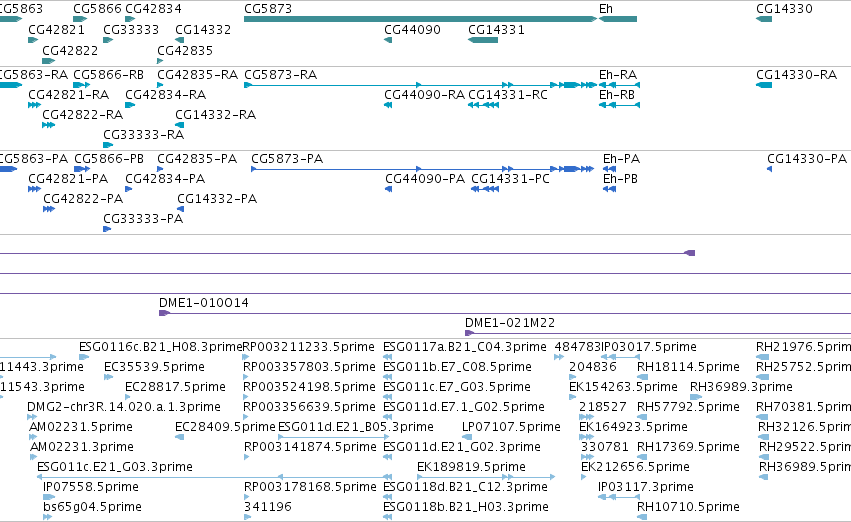Click the Eh-PA CDS label

pos(621,159)
